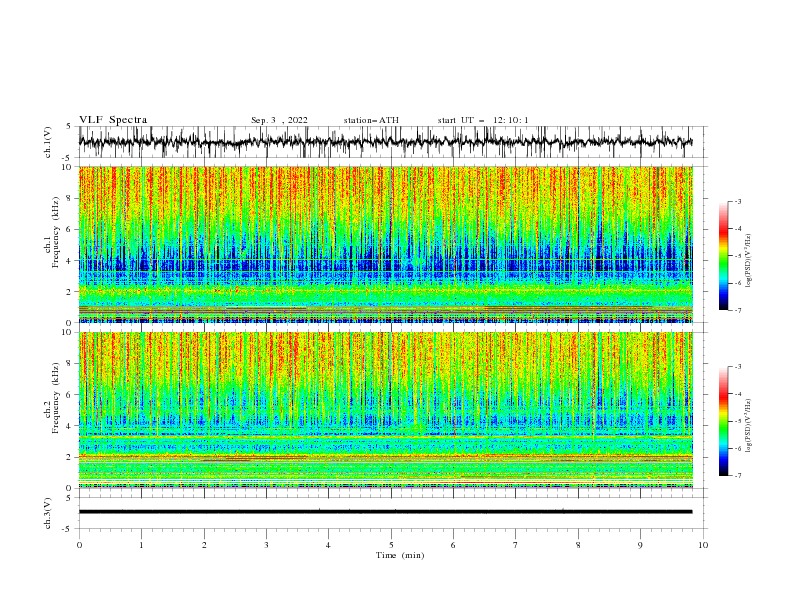Click the flat ch.3 voltage trace line
Image resolution: width=792 pixels, height=612 pixels.
pos(385,512)
